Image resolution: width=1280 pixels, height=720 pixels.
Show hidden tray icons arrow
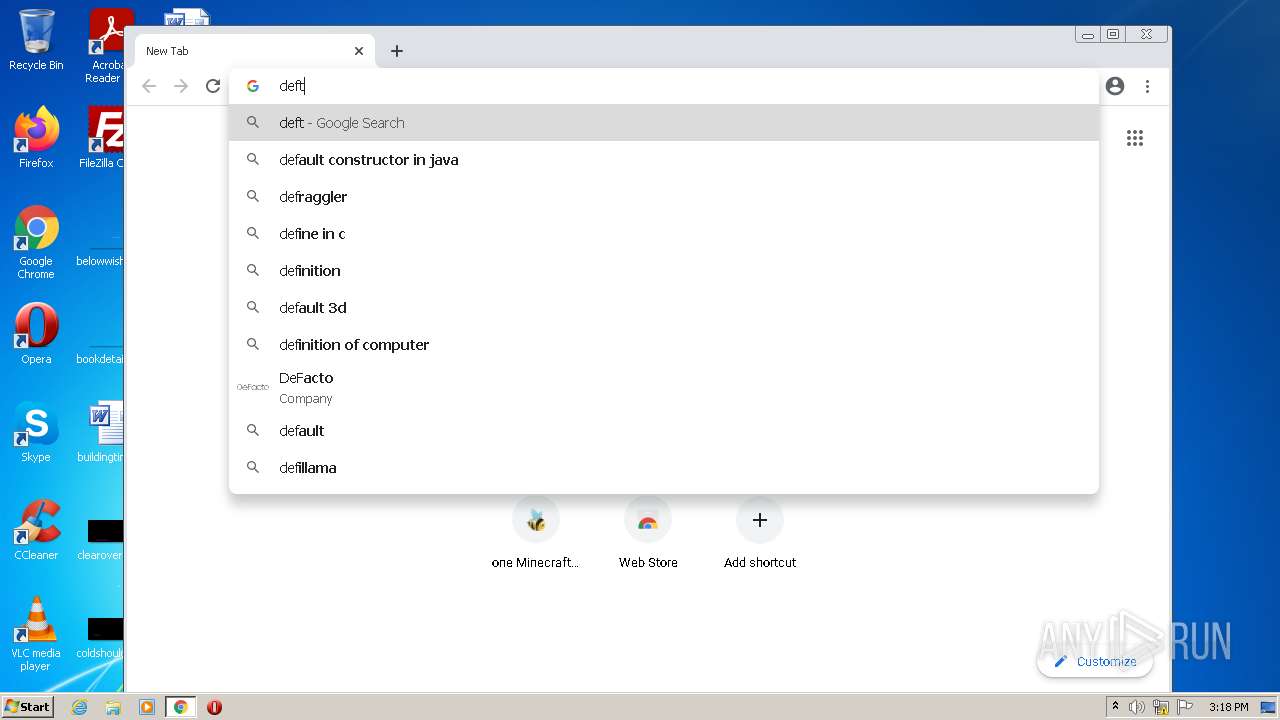(x=1115, y=707)
